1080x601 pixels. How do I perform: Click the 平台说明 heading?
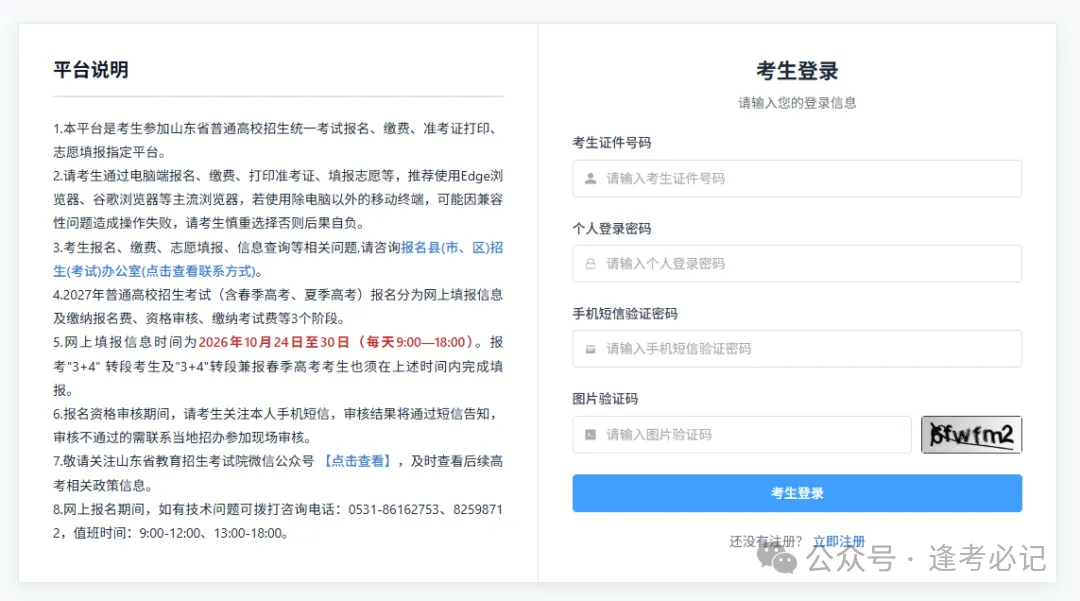pos(91,70)
